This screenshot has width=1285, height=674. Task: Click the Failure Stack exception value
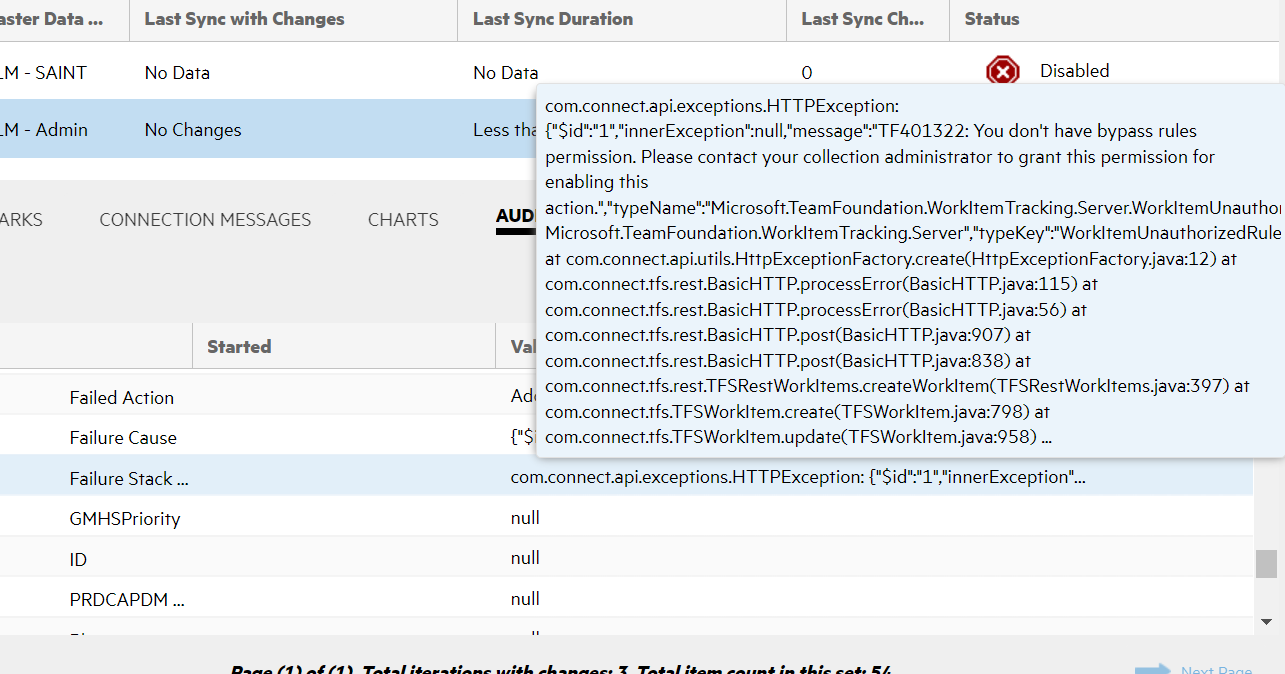797,478
